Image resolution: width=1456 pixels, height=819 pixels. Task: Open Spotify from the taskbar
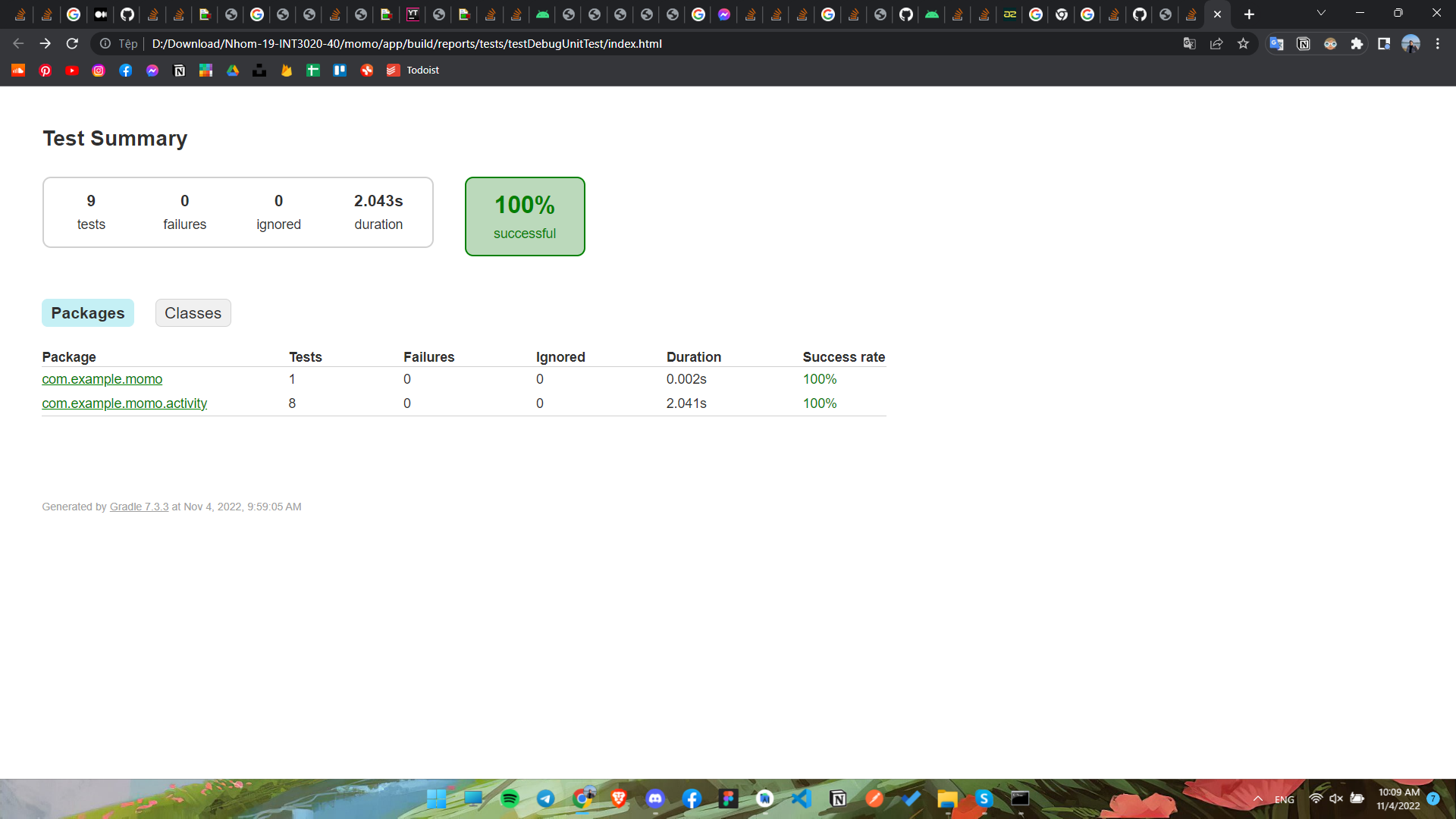[x=510, y=799]
